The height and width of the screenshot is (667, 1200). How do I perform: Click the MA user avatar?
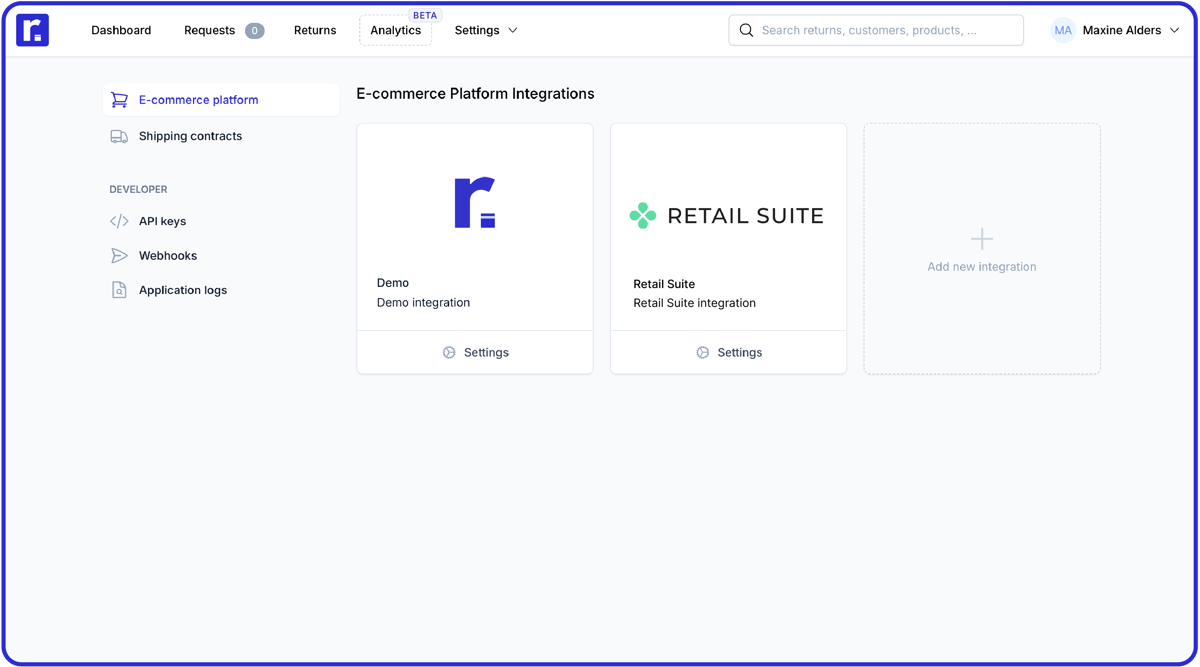click(1063, 30)
